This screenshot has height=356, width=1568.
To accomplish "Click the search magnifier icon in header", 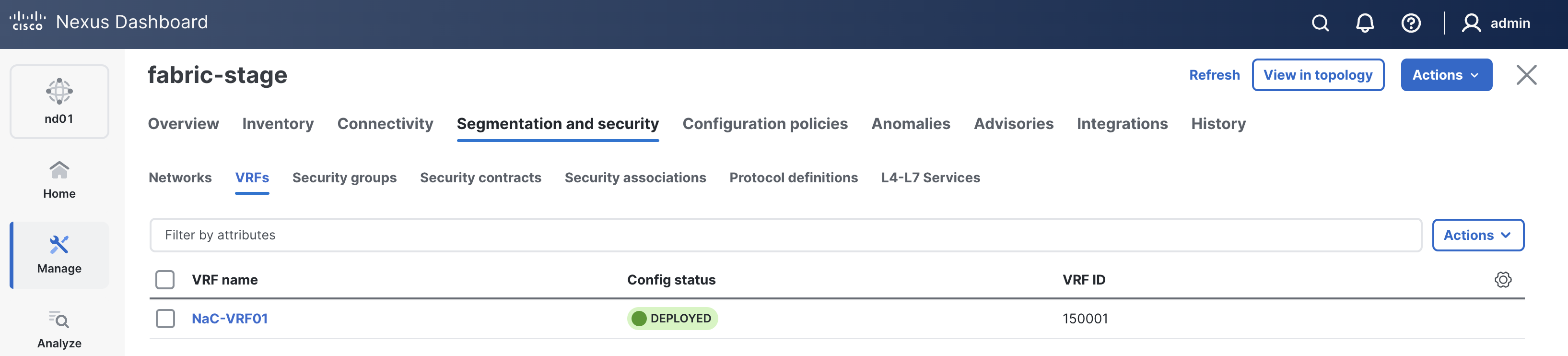I will 1320,23.
